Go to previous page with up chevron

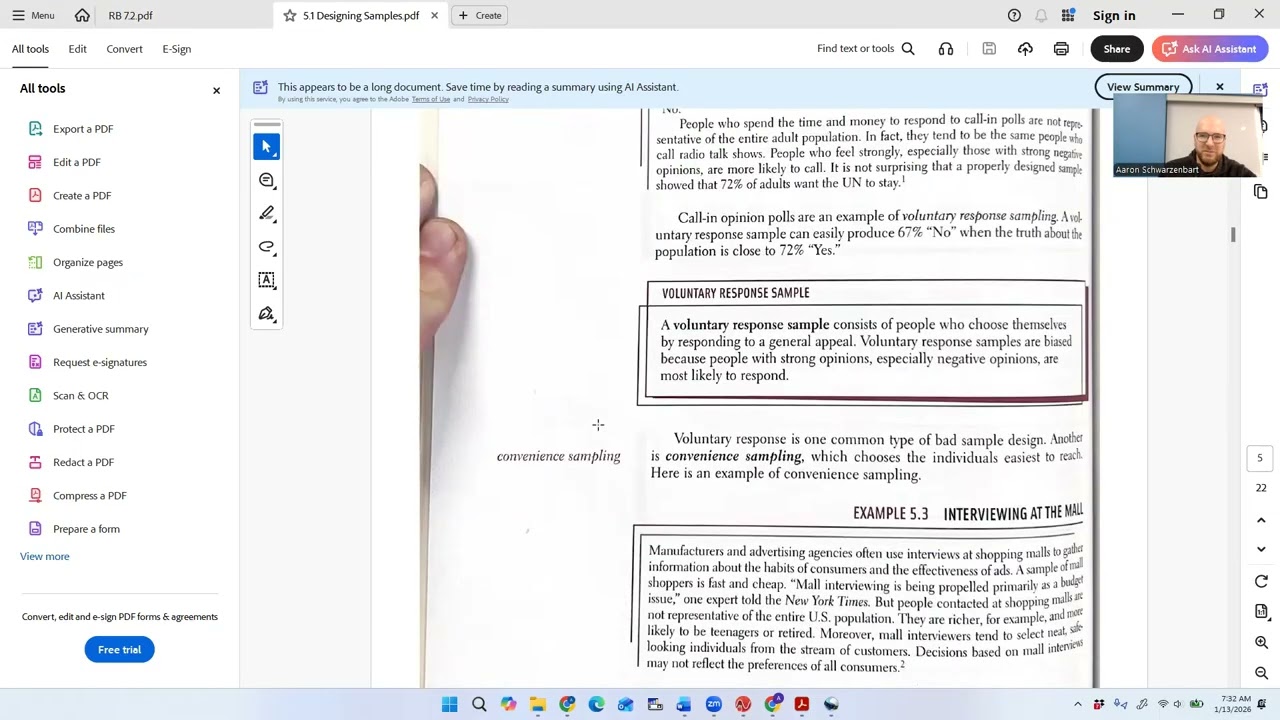pyautogui.click(x=1261, y=521)
